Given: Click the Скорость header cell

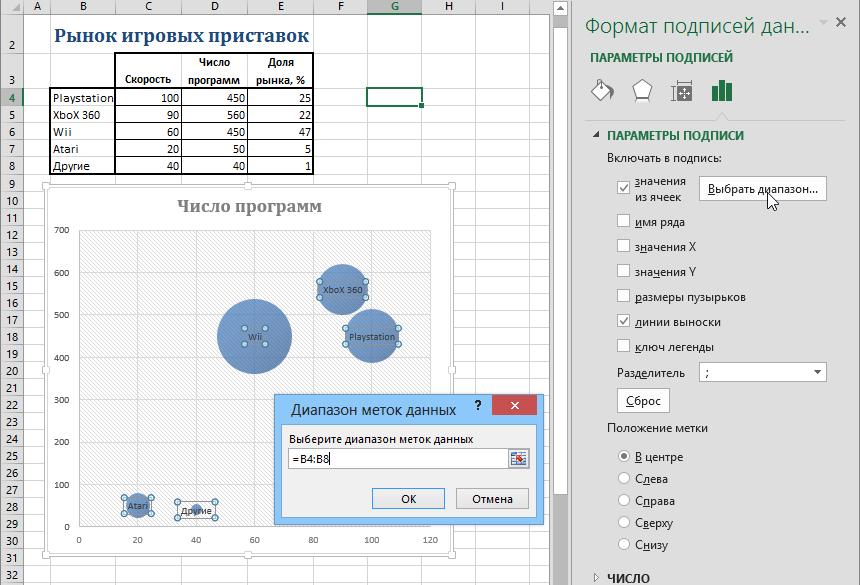Looking at the screenshot, I should [x=148, y=70].
